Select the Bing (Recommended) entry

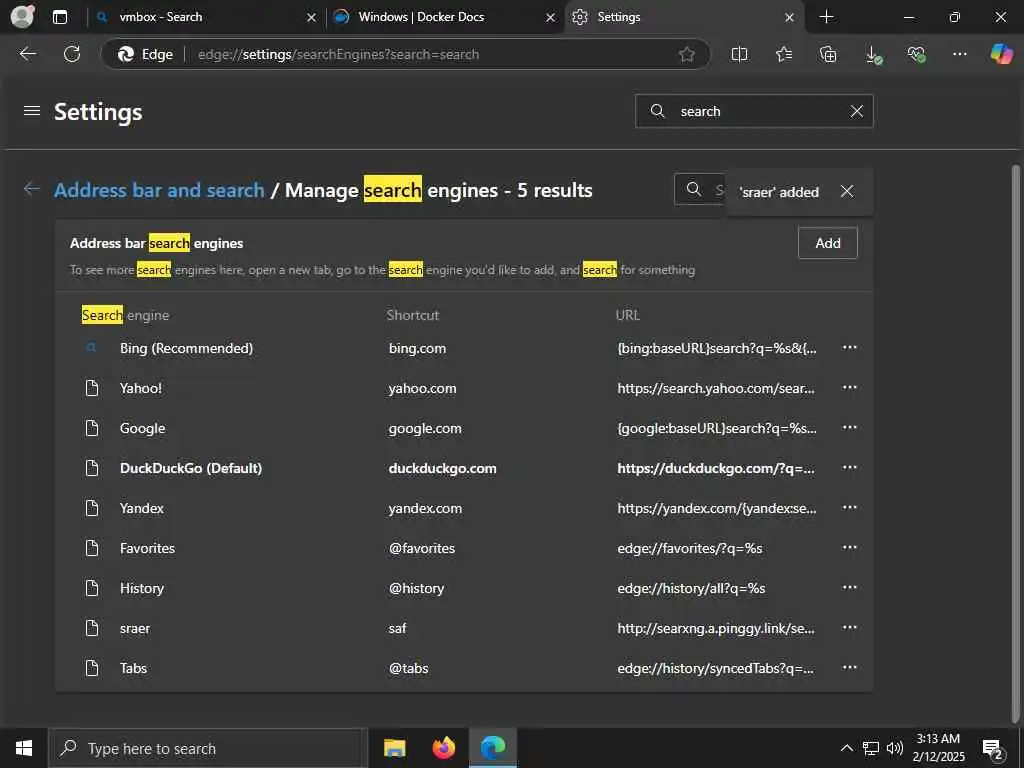click(x=186, y=348)
